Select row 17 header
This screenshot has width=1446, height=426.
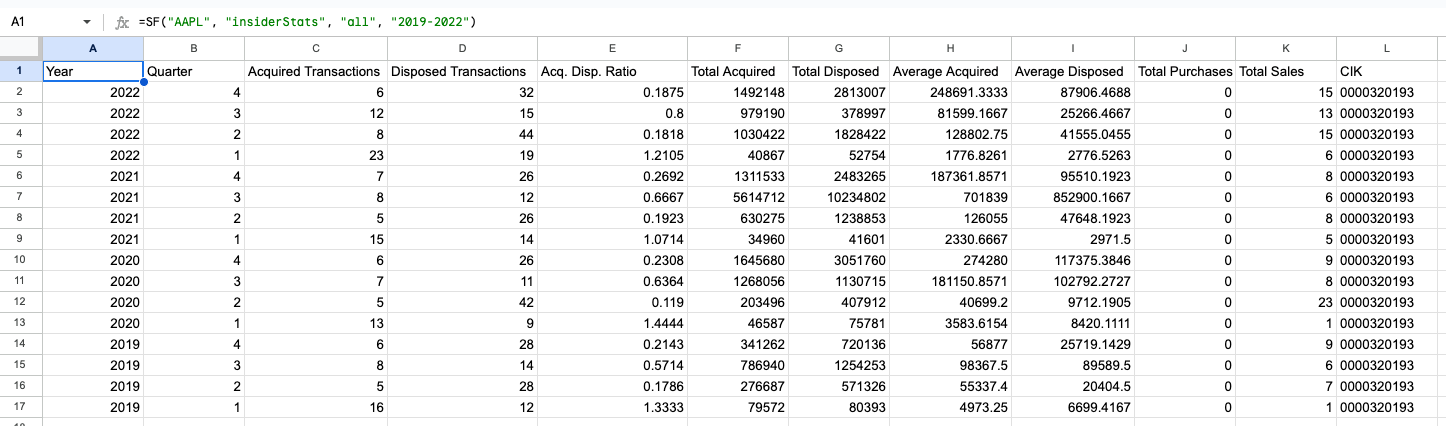(x=20, y=407)
